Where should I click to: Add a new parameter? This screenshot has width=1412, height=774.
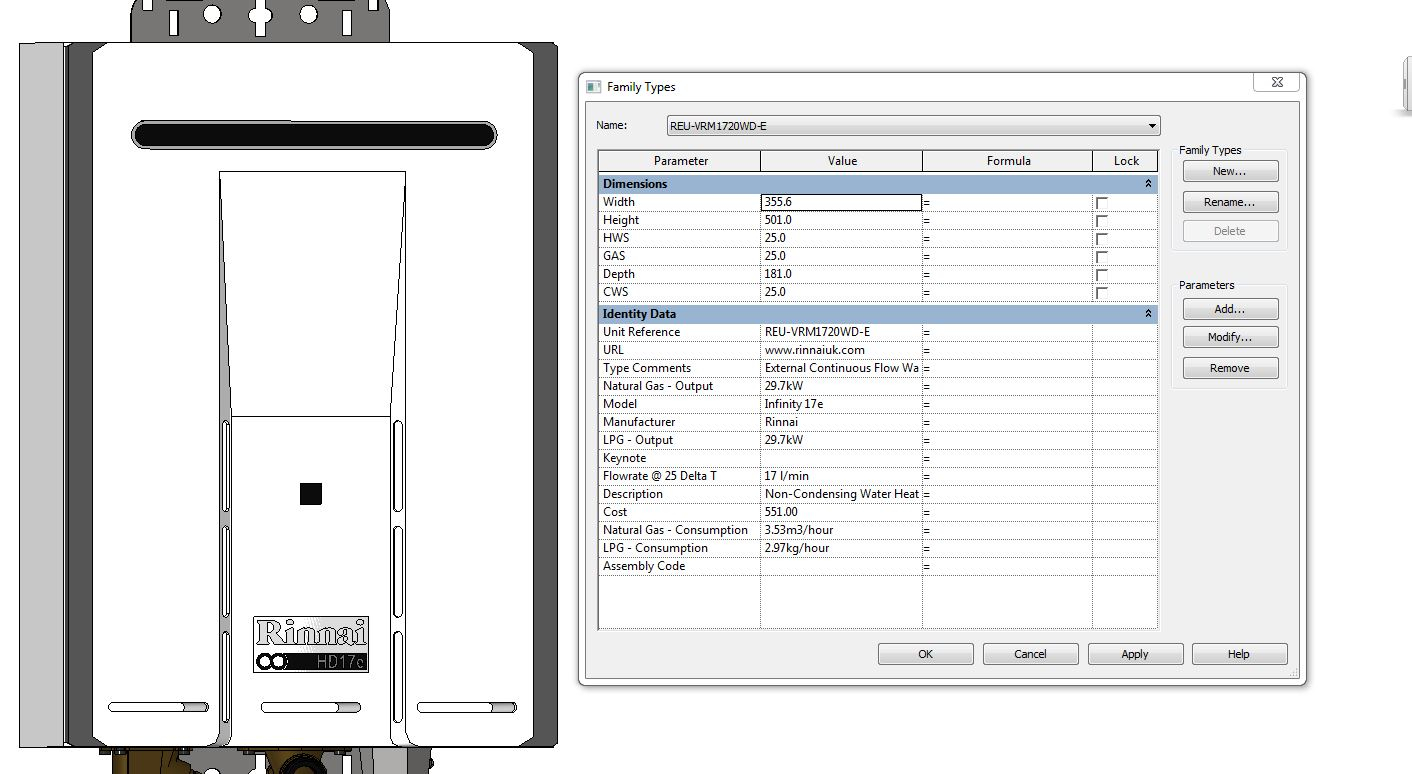(1230, 309)
